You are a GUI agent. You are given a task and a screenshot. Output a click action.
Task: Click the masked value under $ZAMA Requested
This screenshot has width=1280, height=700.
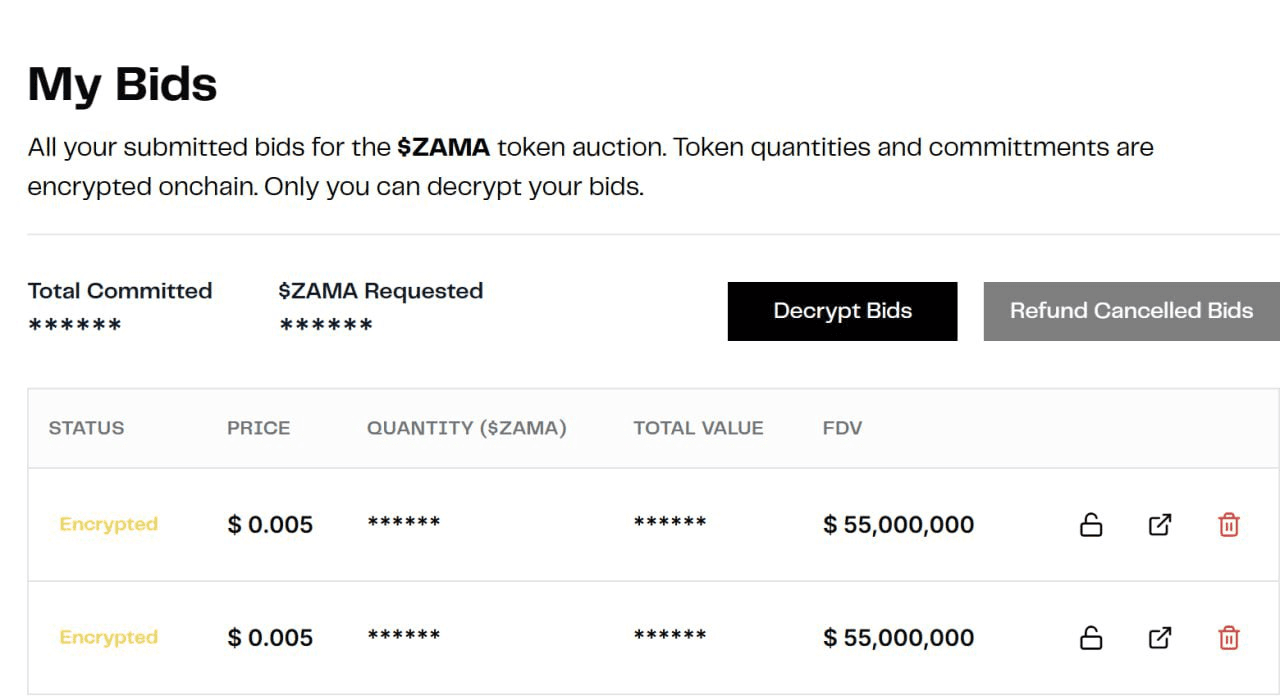[x=326, y=326]
